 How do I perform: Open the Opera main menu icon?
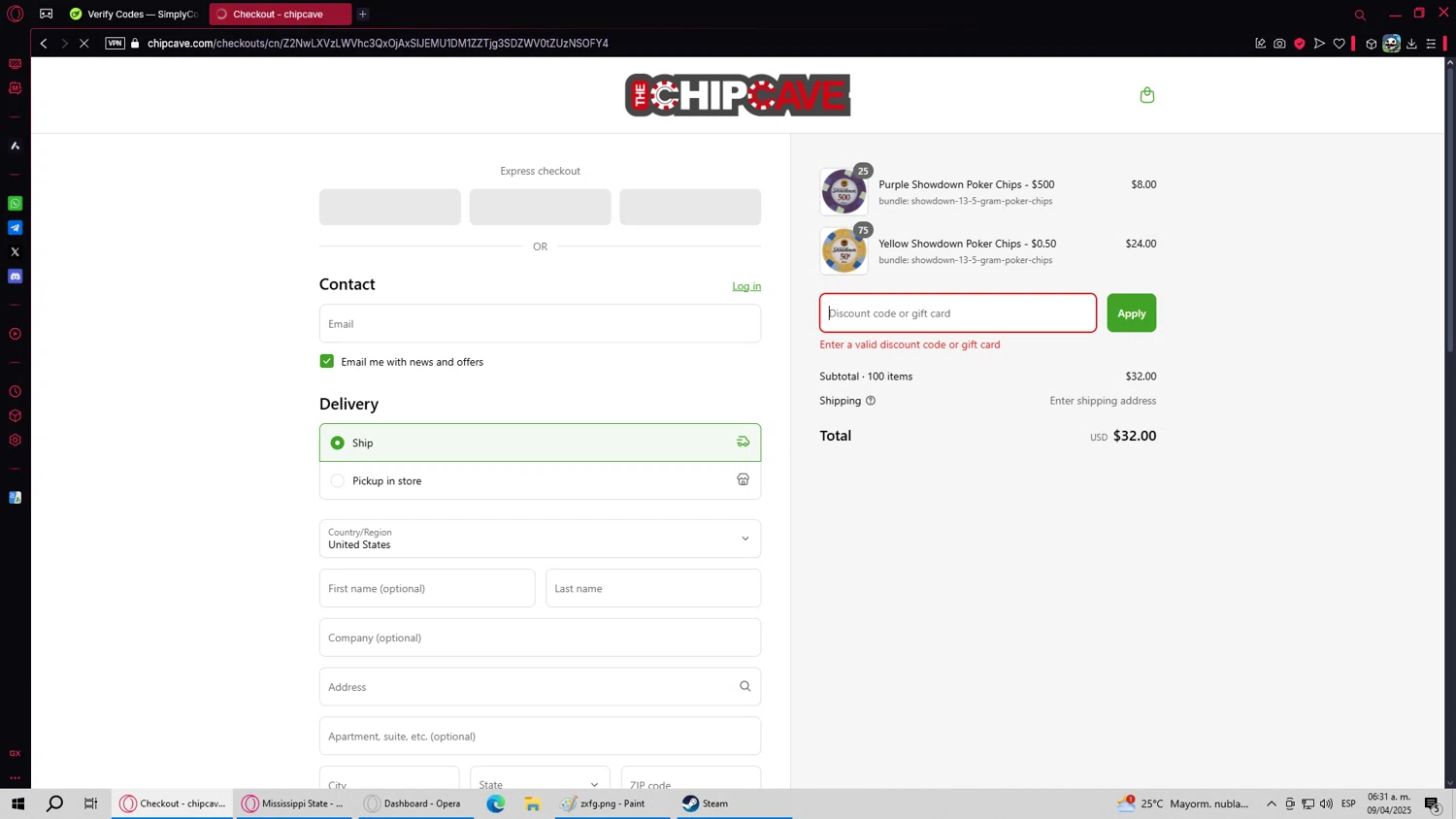coord(15,14)
